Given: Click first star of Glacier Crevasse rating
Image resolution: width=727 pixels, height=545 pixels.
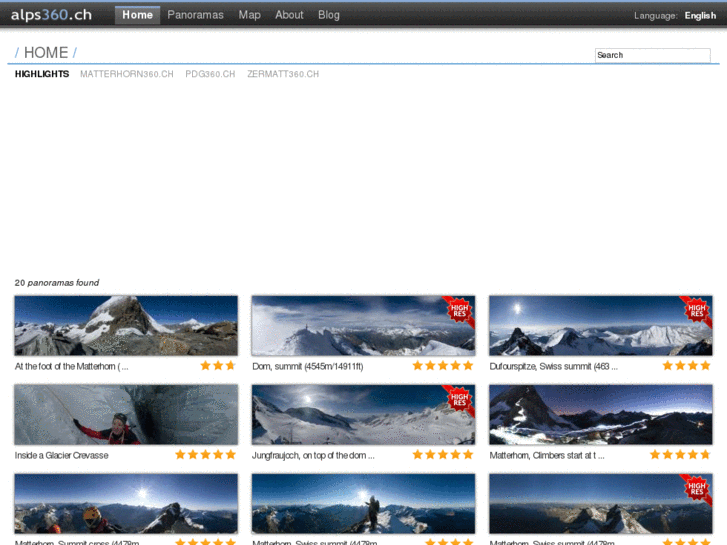Looking at the screenshot, I should click(180, 455).
